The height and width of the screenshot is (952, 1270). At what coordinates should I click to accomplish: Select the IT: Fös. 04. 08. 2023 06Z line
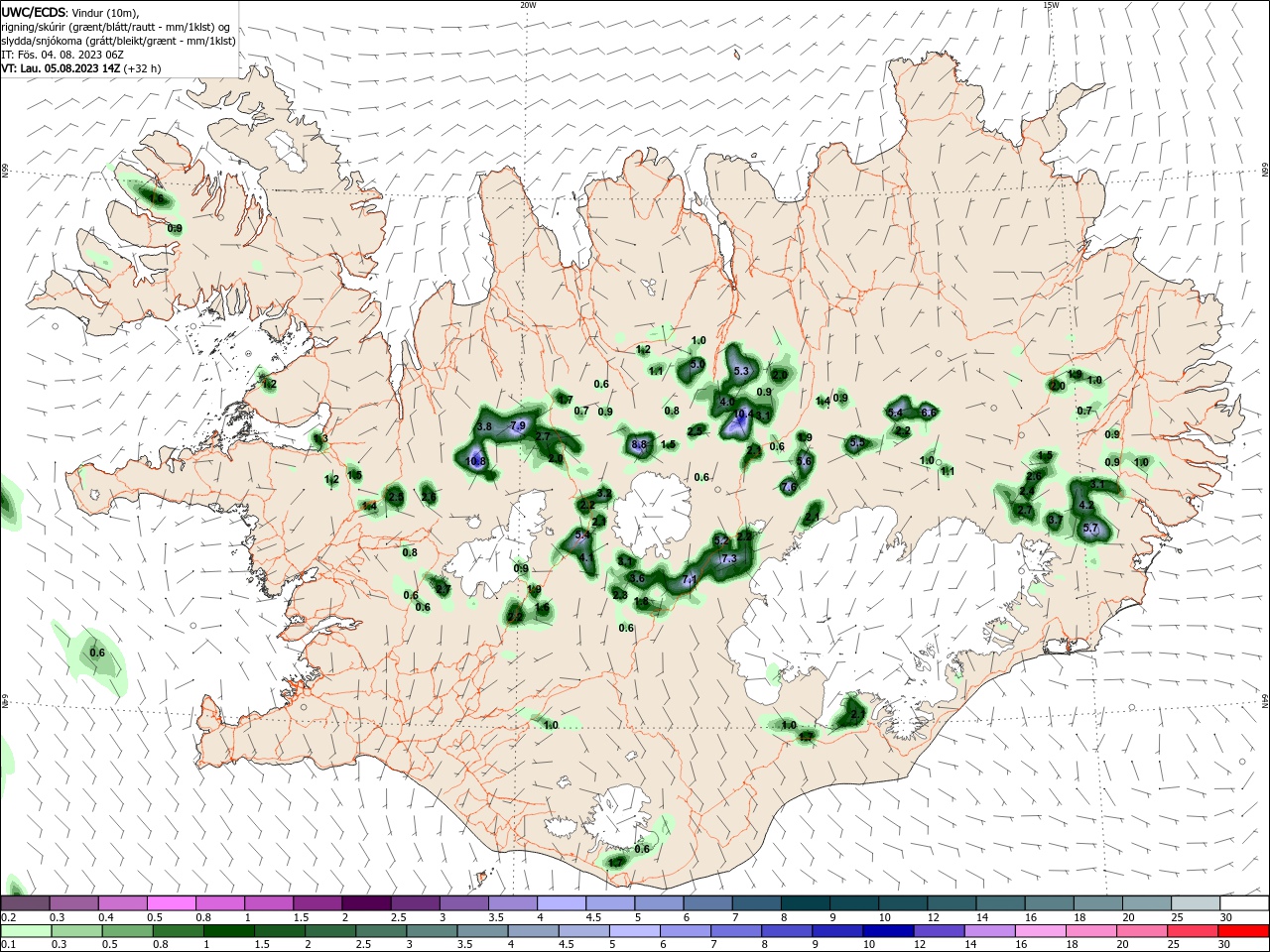(x=63, y=55)
